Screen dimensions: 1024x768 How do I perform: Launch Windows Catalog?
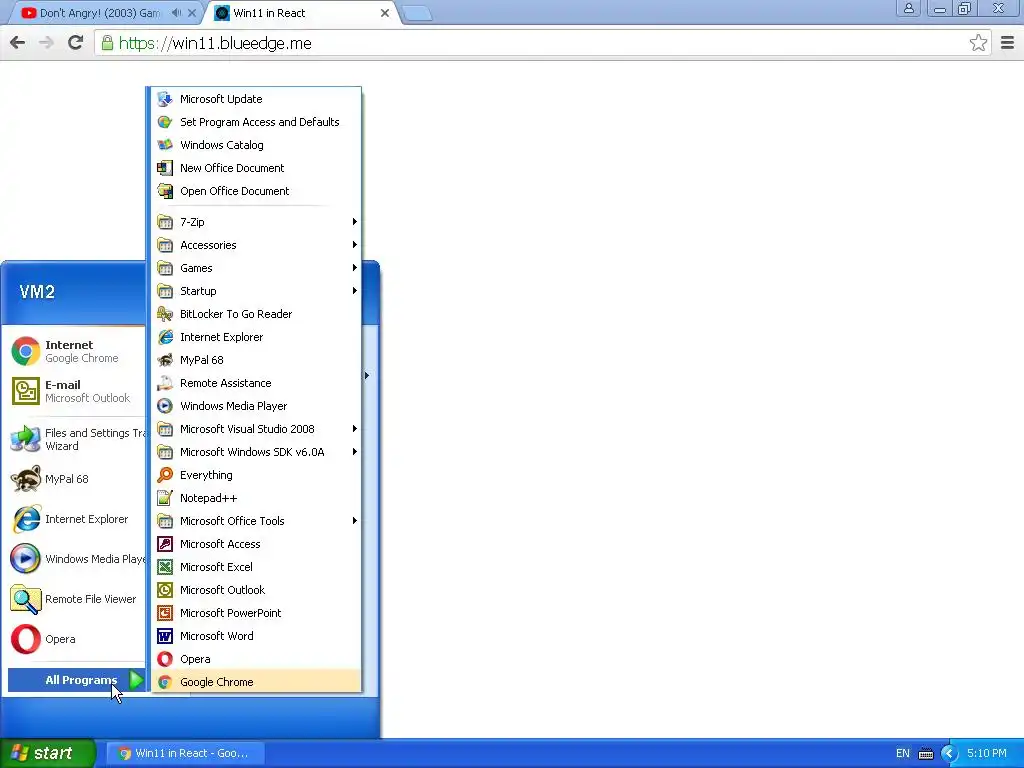(256, 145)
